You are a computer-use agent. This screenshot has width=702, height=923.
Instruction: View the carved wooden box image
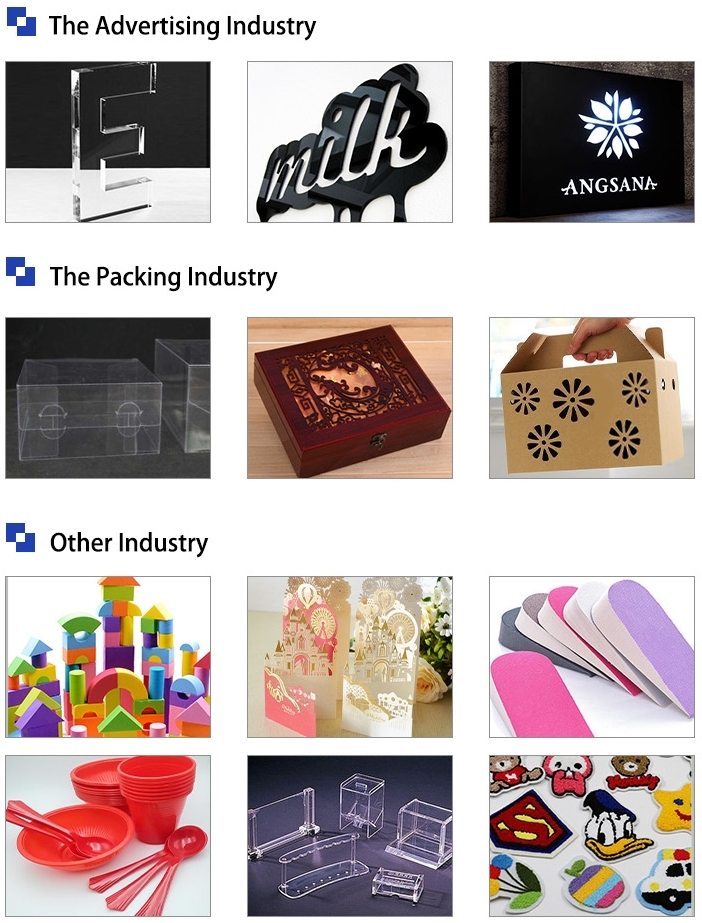[350, 398]
